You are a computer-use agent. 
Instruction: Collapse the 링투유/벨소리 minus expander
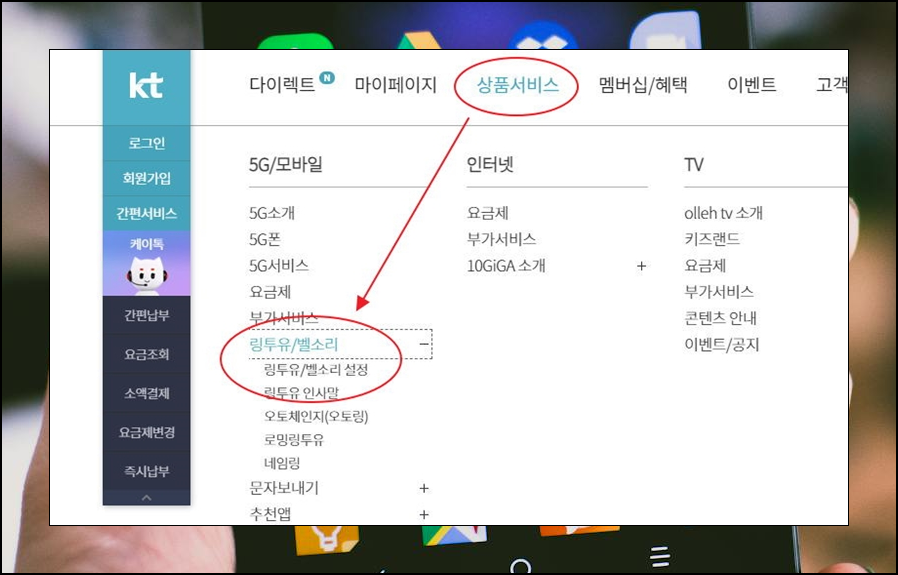424,344
